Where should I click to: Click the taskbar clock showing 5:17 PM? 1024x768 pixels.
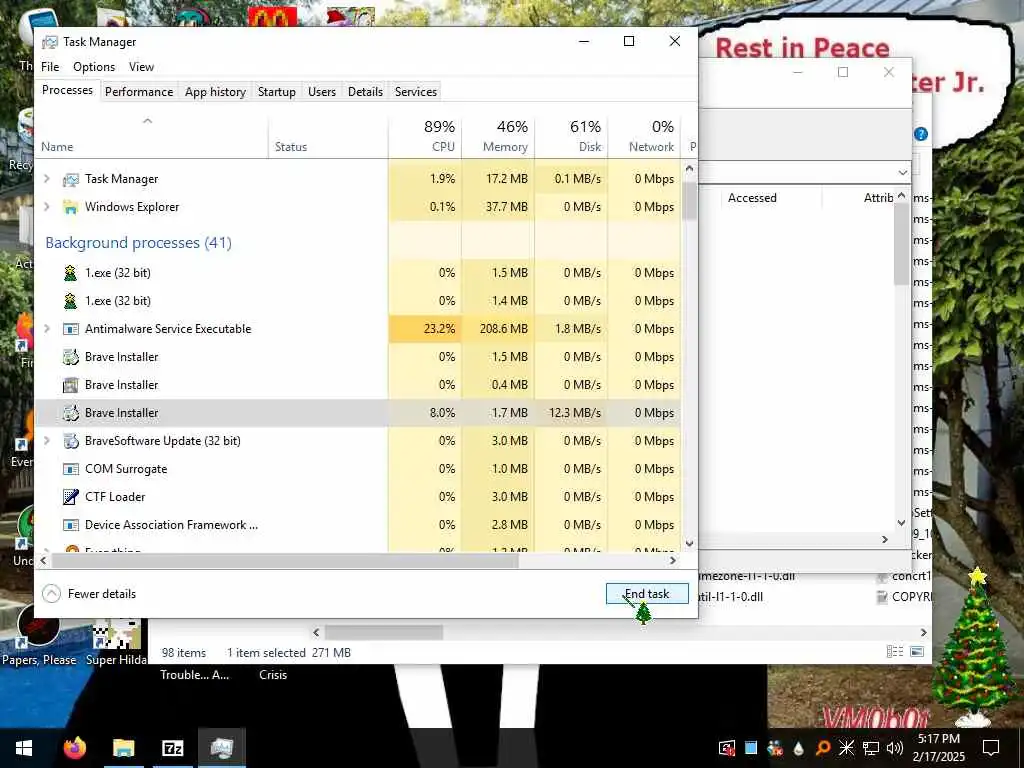(939, 748)
